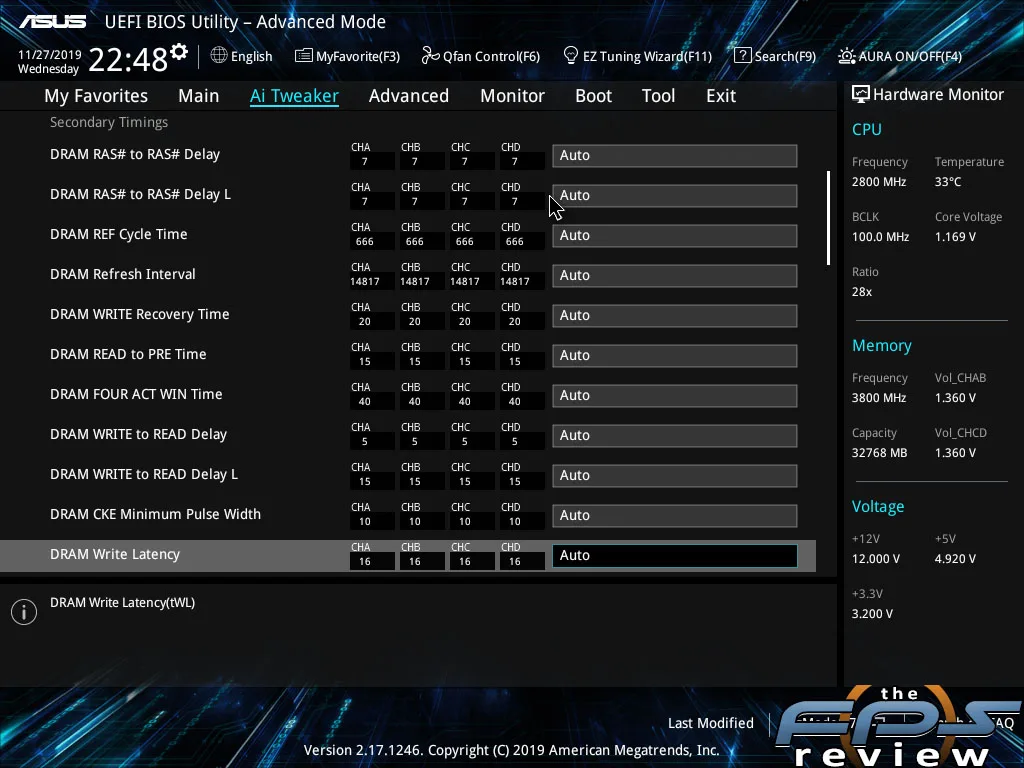Click the ASUS logo
Image resolution: width=1024 pixels, height=768 pixels.
(52, 22)
